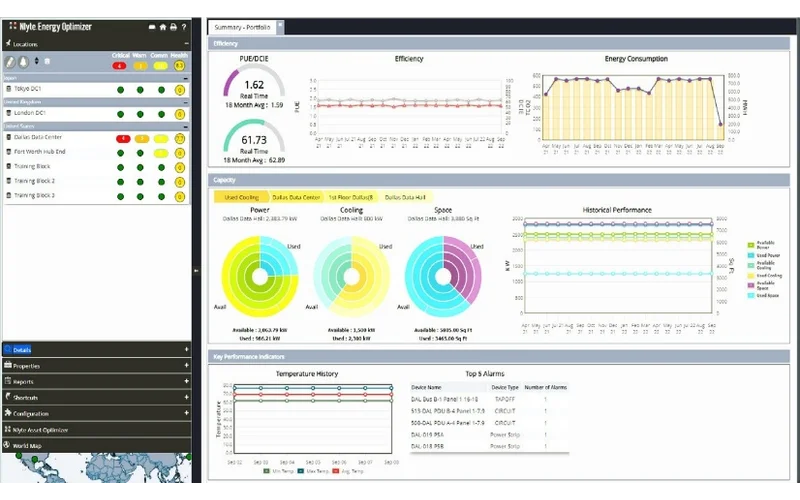This screenshot has height=500, width=800.
Task: Click the Details magnifier icon
Action: click(8, 349)
